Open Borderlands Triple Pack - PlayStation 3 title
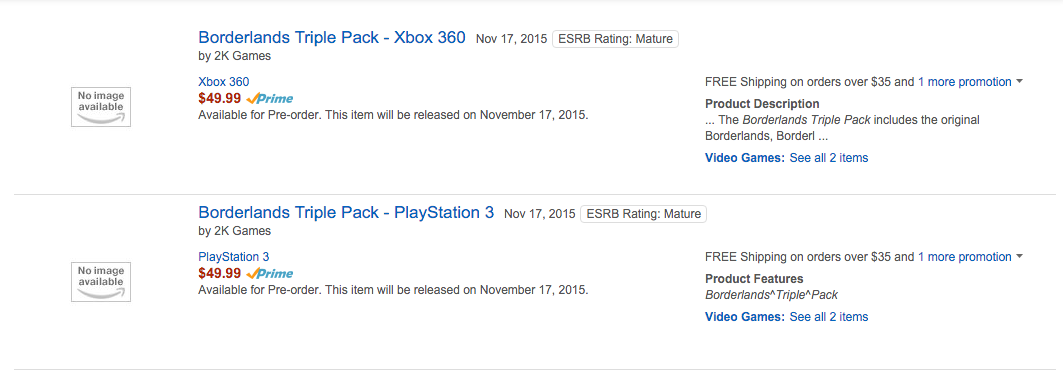Viewport: 1063px width, 370px height. (x=346, y=213)
